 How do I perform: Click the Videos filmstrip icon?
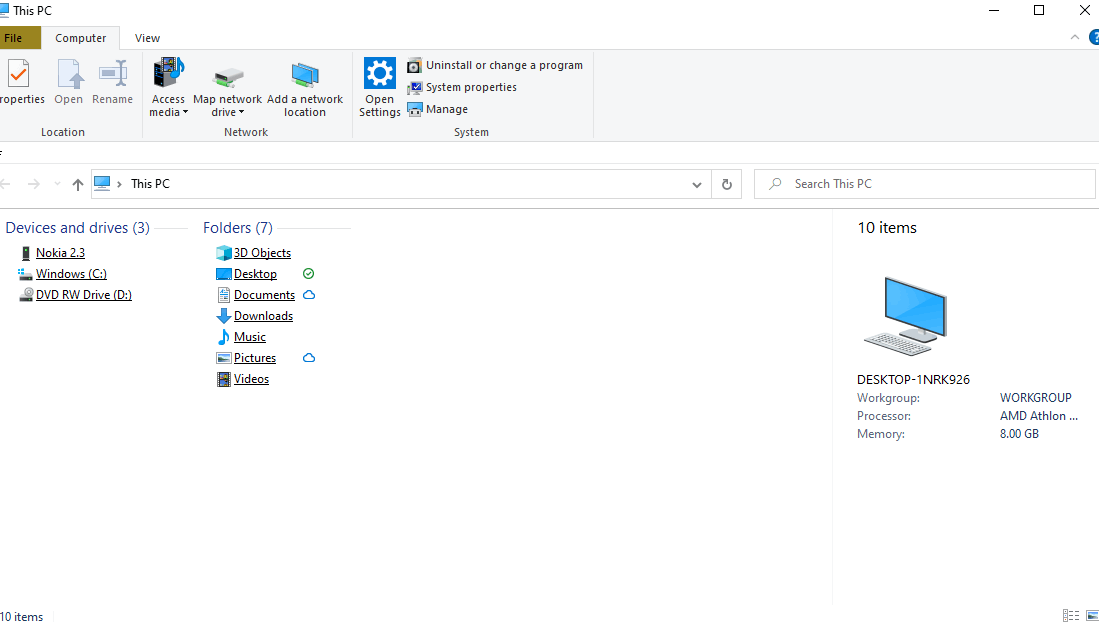224,379
